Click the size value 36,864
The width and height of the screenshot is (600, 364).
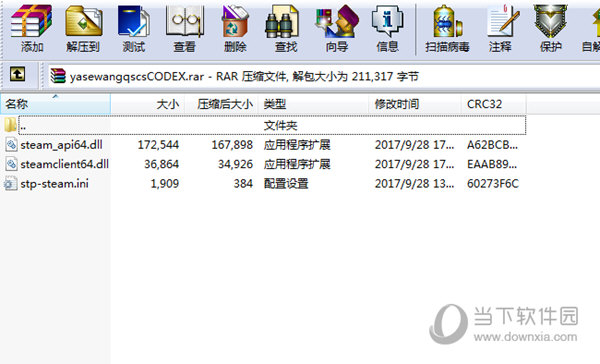[x=161, y=164]
